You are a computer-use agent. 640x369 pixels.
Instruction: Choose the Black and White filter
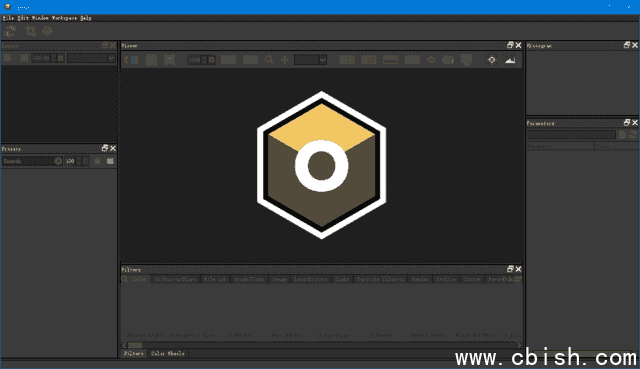(476, 335)
